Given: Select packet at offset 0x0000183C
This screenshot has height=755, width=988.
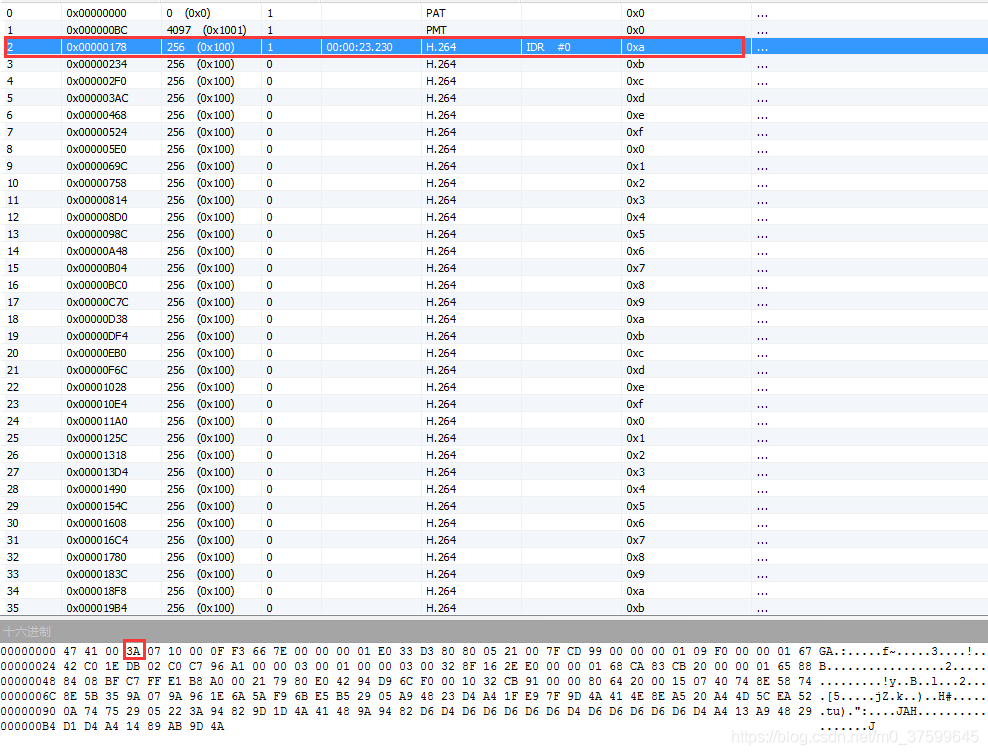Looking at the screenshot, I should tap(494, 574).
